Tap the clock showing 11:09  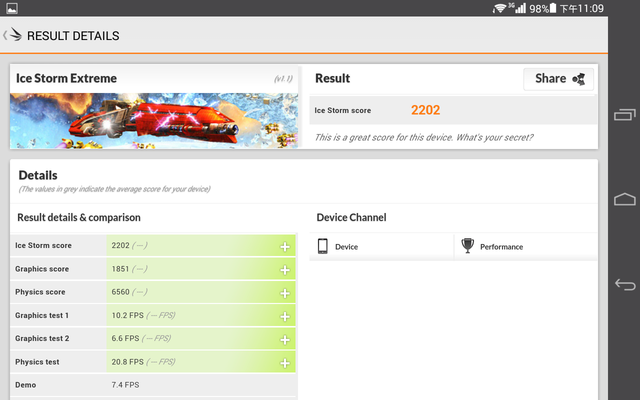[x=582, y=8]
